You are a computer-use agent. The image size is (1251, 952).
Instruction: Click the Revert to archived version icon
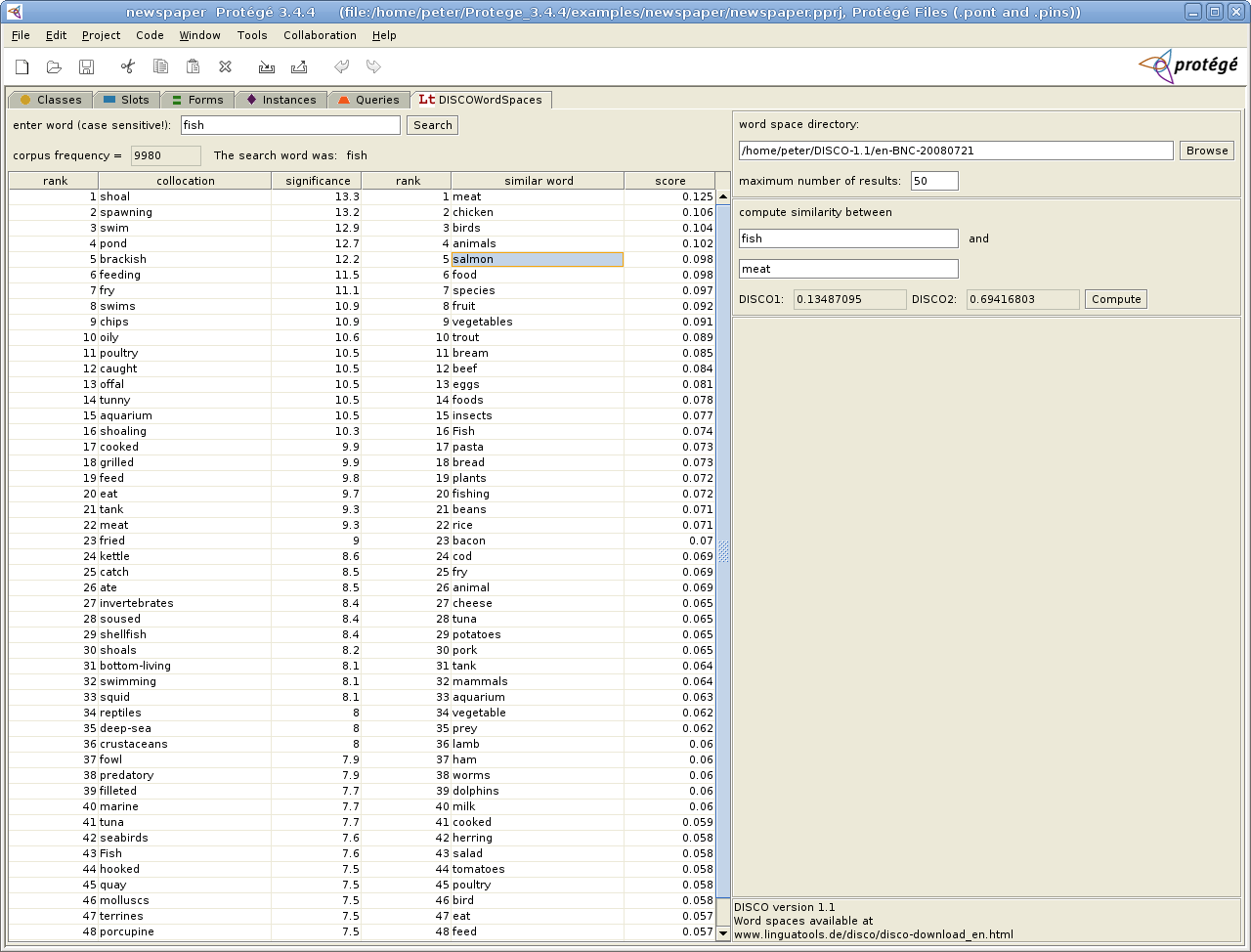coord(299,66)
